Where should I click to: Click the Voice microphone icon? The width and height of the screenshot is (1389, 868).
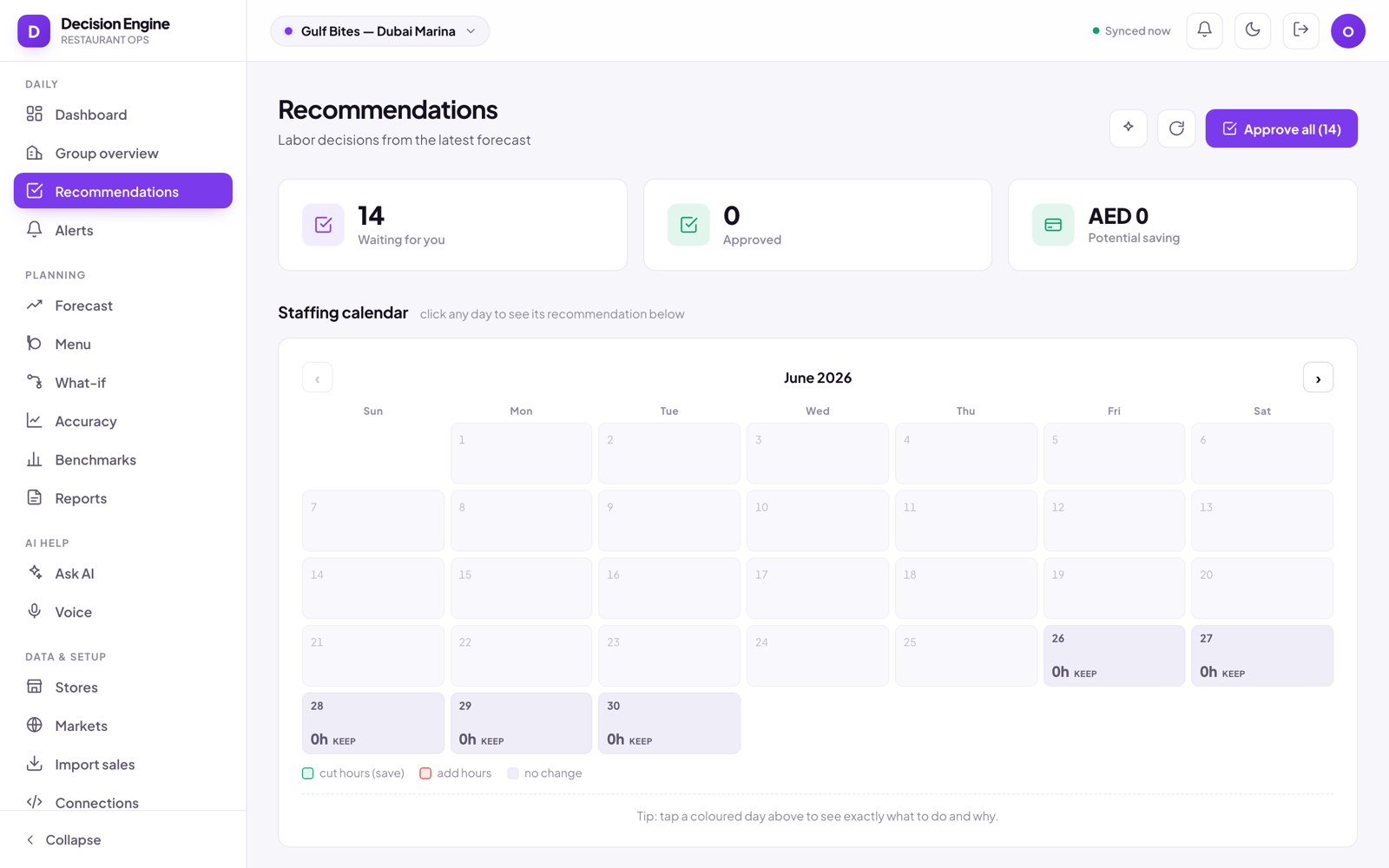pos(35,611)
